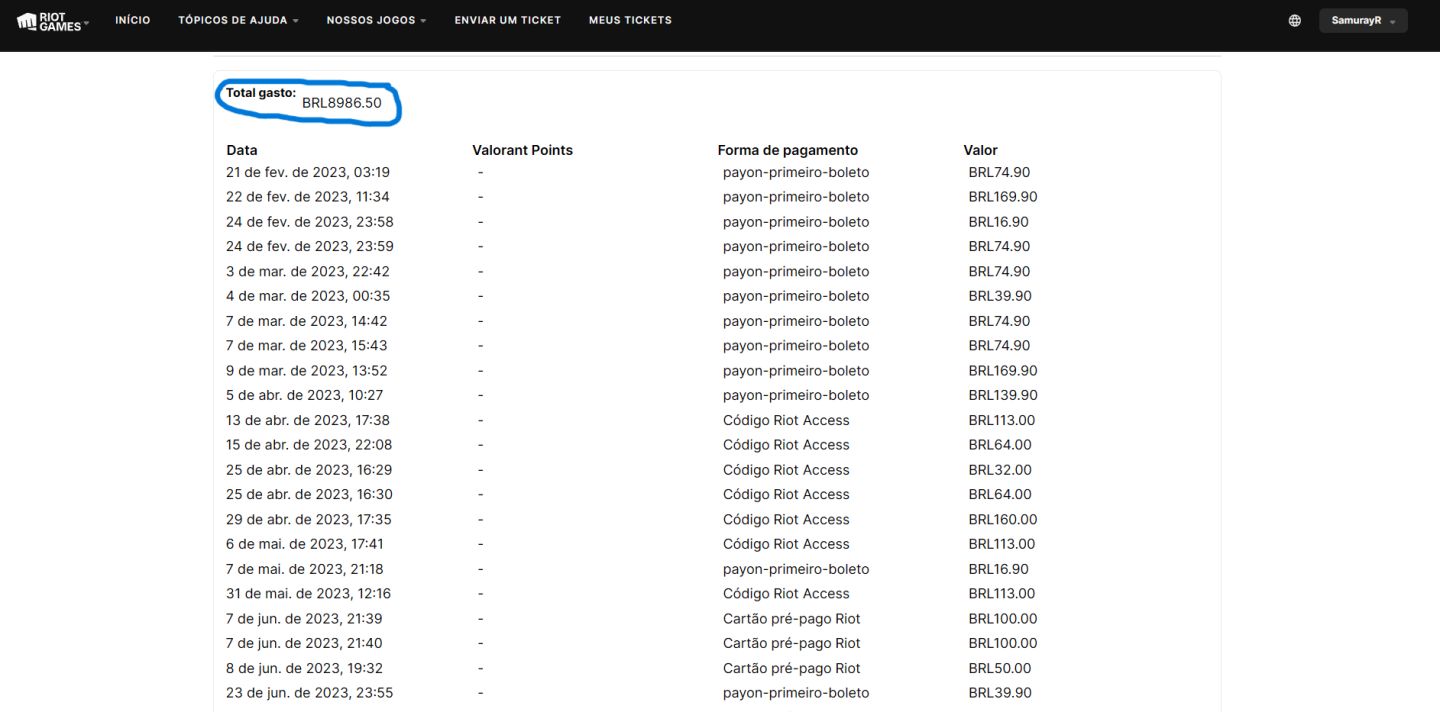Image resolution: width=1440 pixels, height=712 pixels.
Task: Click the BRL139.90 amount on 5 de abr.
Action: (x=1003, y=395)
